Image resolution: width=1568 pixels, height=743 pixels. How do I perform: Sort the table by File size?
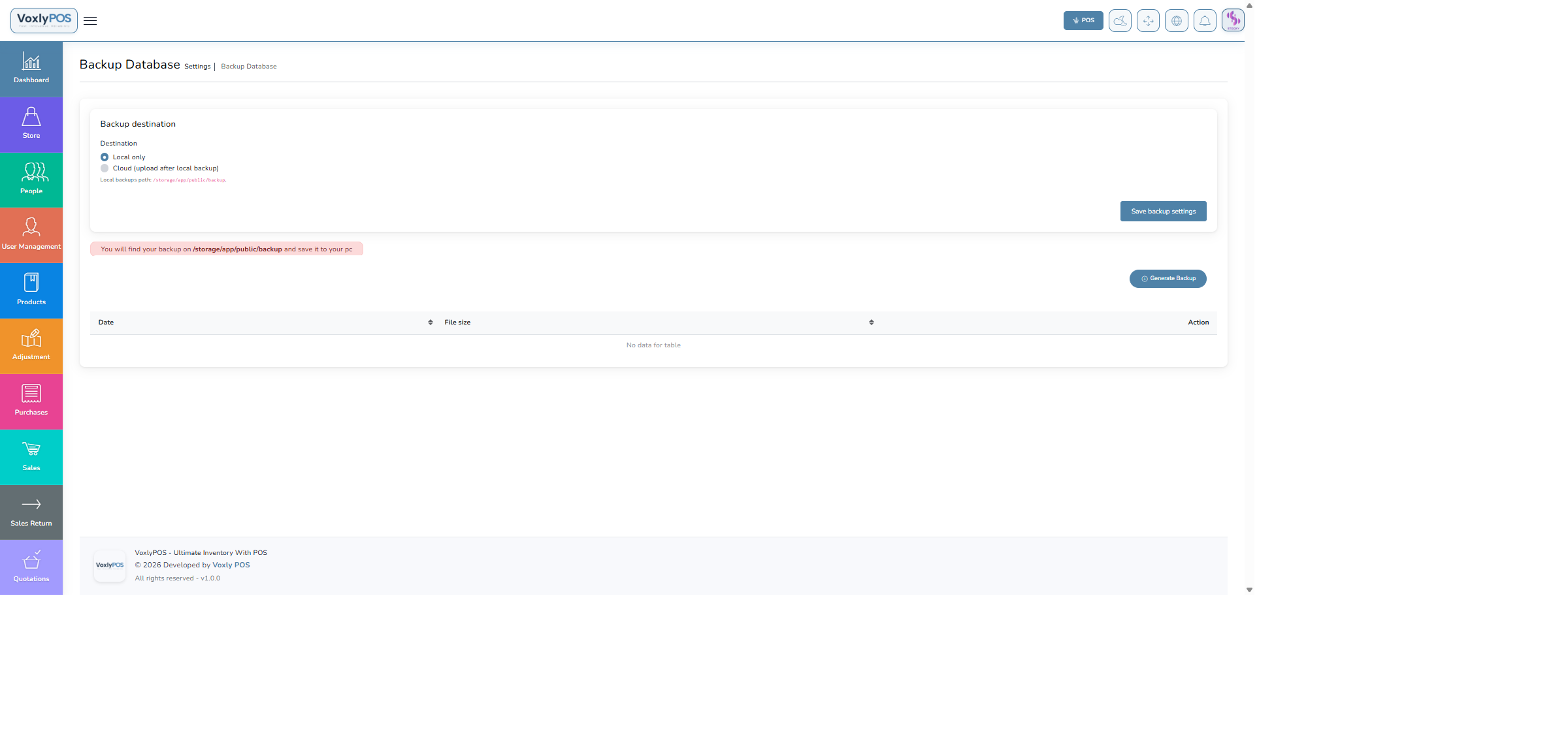[871, 323]
